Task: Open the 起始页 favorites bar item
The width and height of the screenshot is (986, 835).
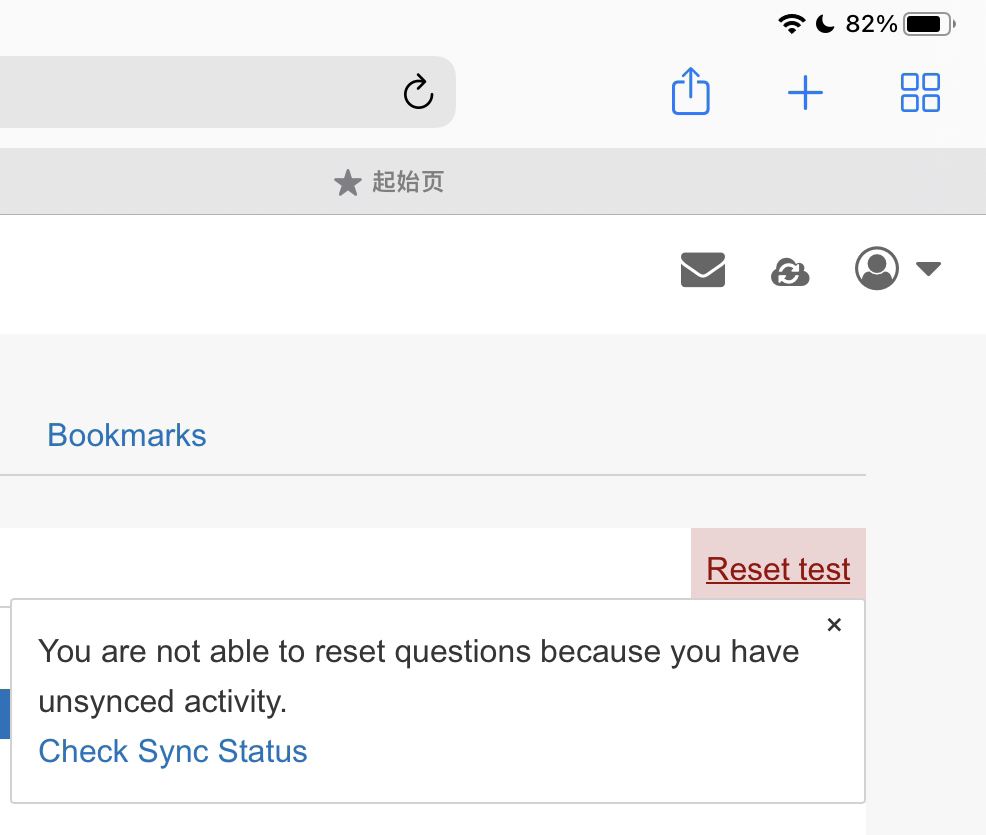Action: [x=408, y=182]
